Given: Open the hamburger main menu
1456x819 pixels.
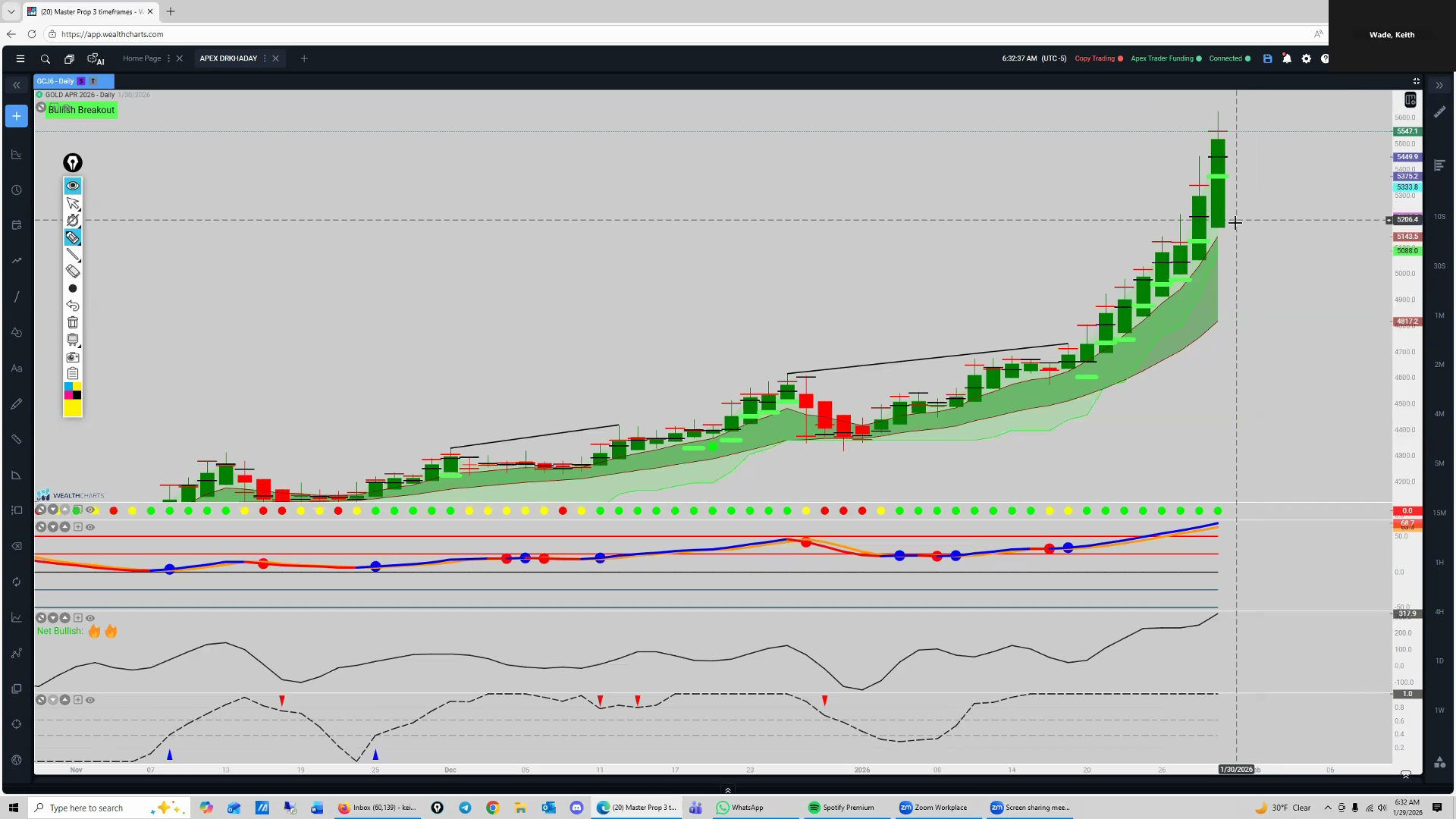Looking at the screenshot, I should [x=20, y=58].
